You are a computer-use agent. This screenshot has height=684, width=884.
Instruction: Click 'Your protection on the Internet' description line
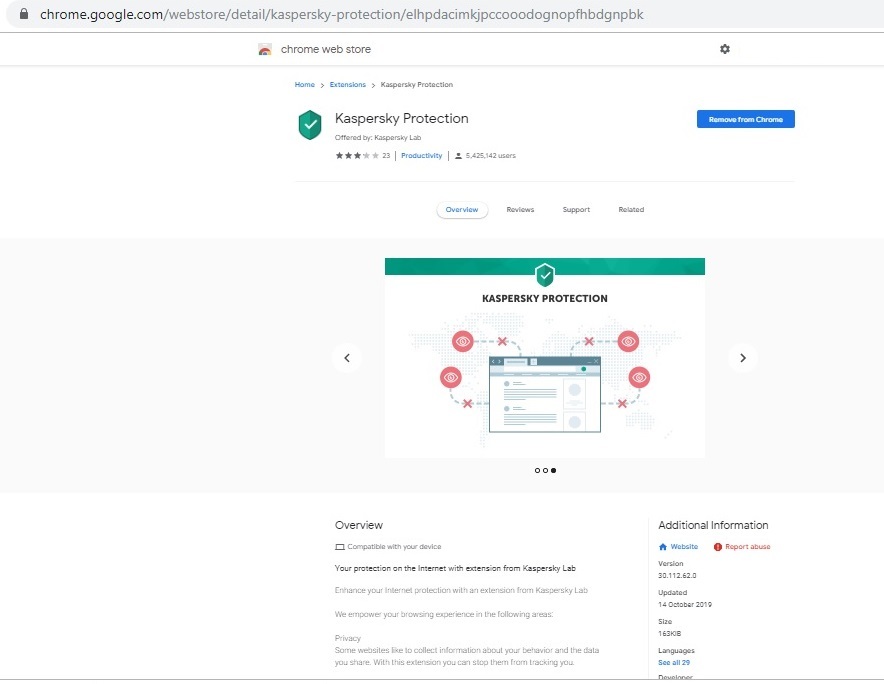pos(455,568)
